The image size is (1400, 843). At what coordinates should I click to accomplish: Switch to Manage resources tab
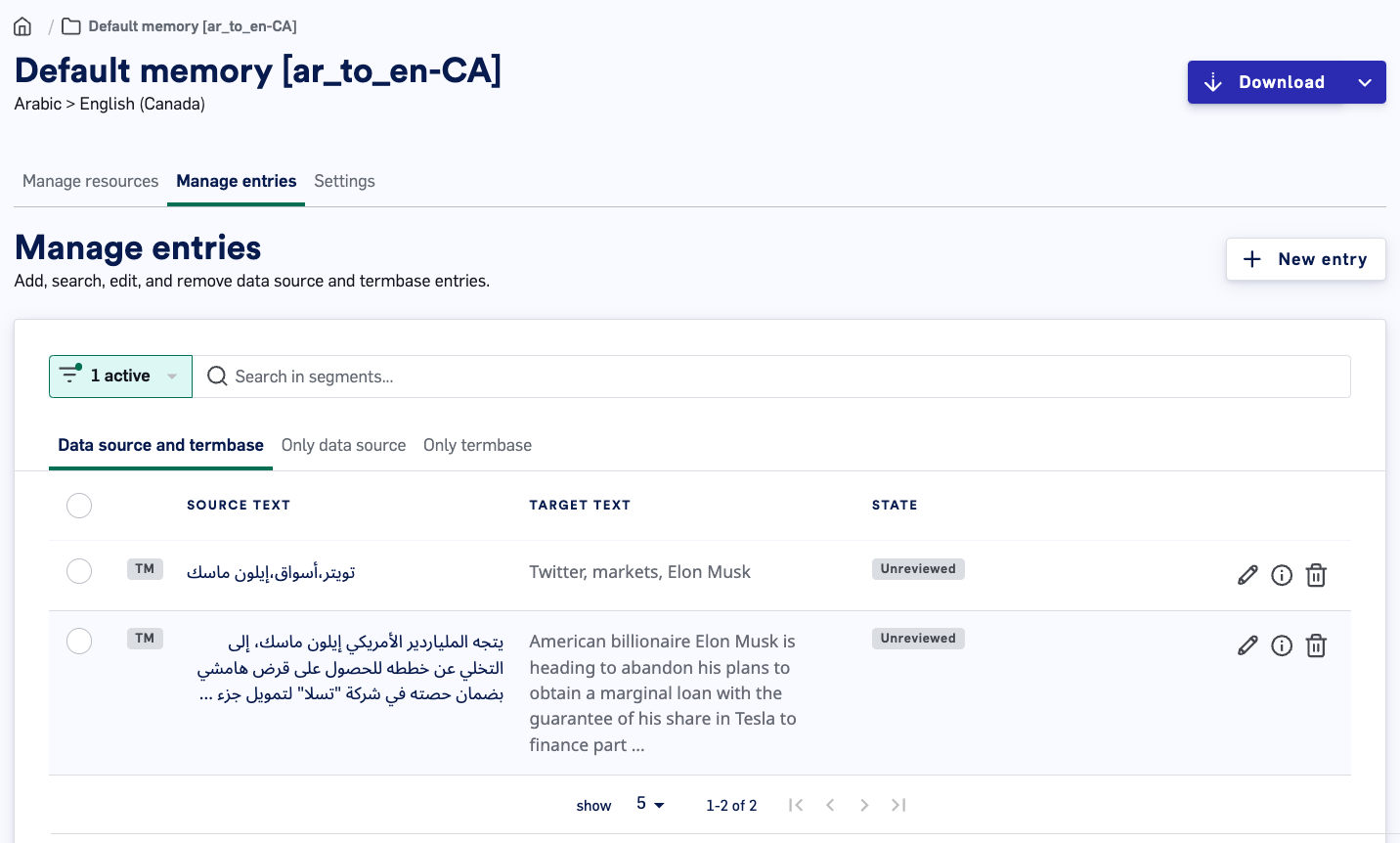pyautogui.click(x=90, y=181)
